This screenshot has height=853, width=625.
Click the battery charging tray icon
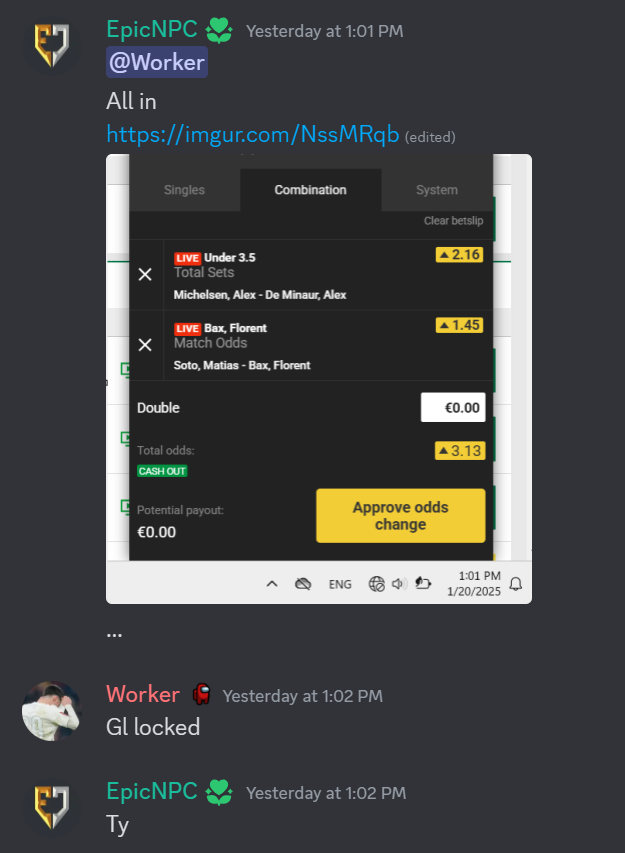(x=423, y=583)
